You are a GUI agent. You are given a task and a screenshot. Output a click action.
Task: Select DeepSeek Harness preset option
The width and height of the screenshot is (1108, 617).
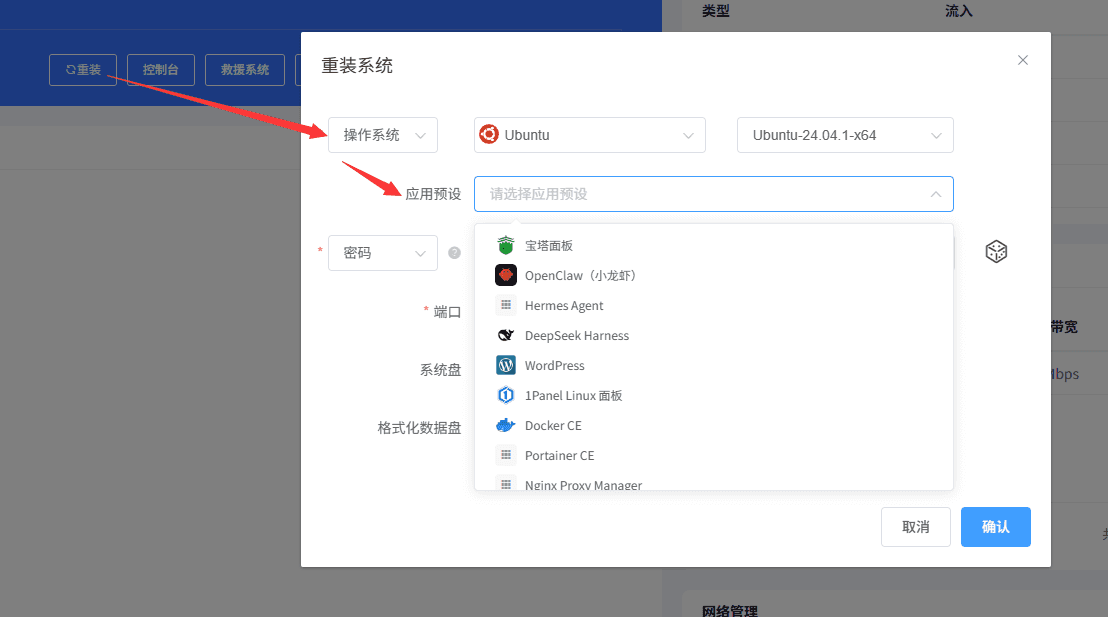tap(714, 335)
